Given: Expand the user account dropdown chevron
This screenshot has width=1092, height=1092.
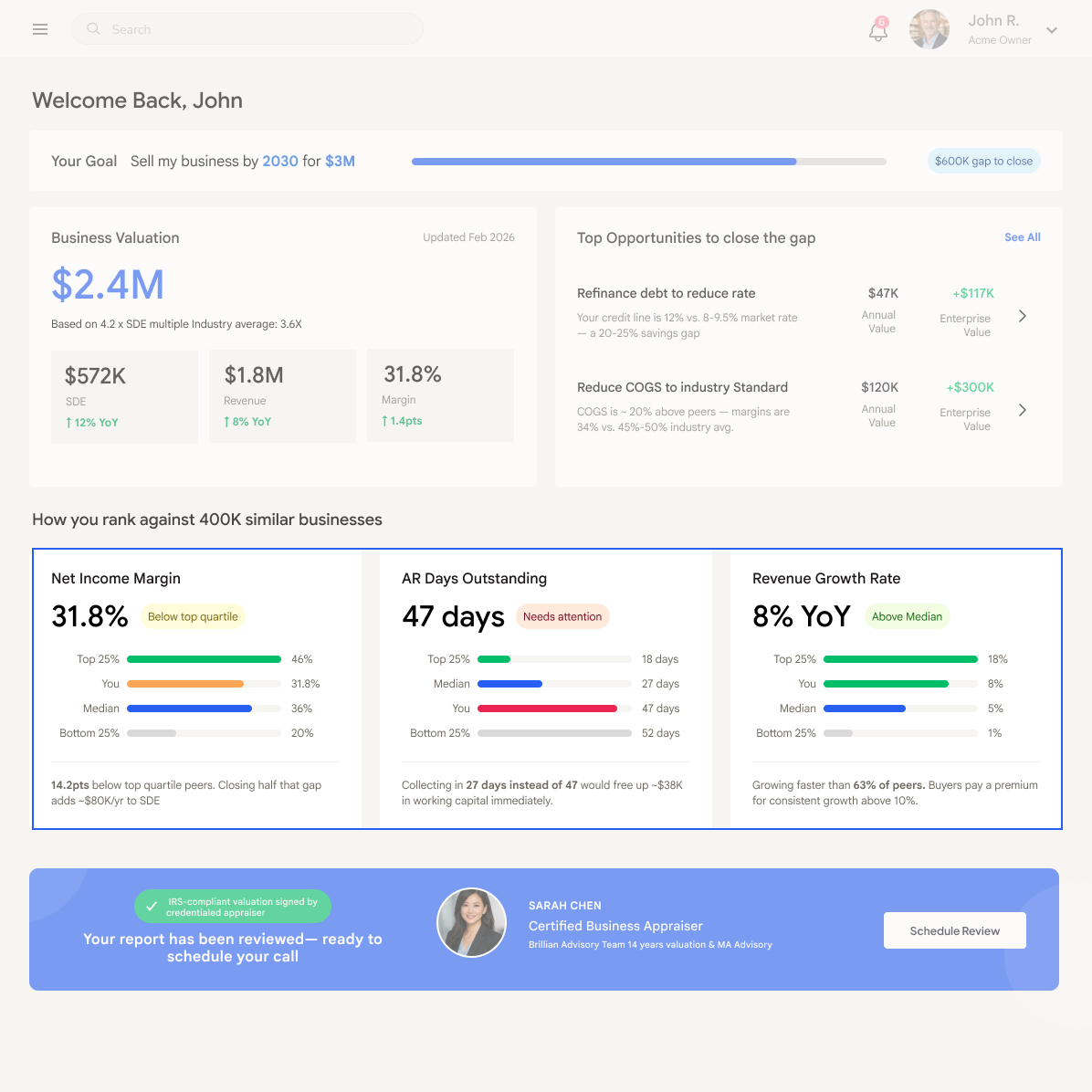Looking at the screenshot, I should tap(1052, 30).
